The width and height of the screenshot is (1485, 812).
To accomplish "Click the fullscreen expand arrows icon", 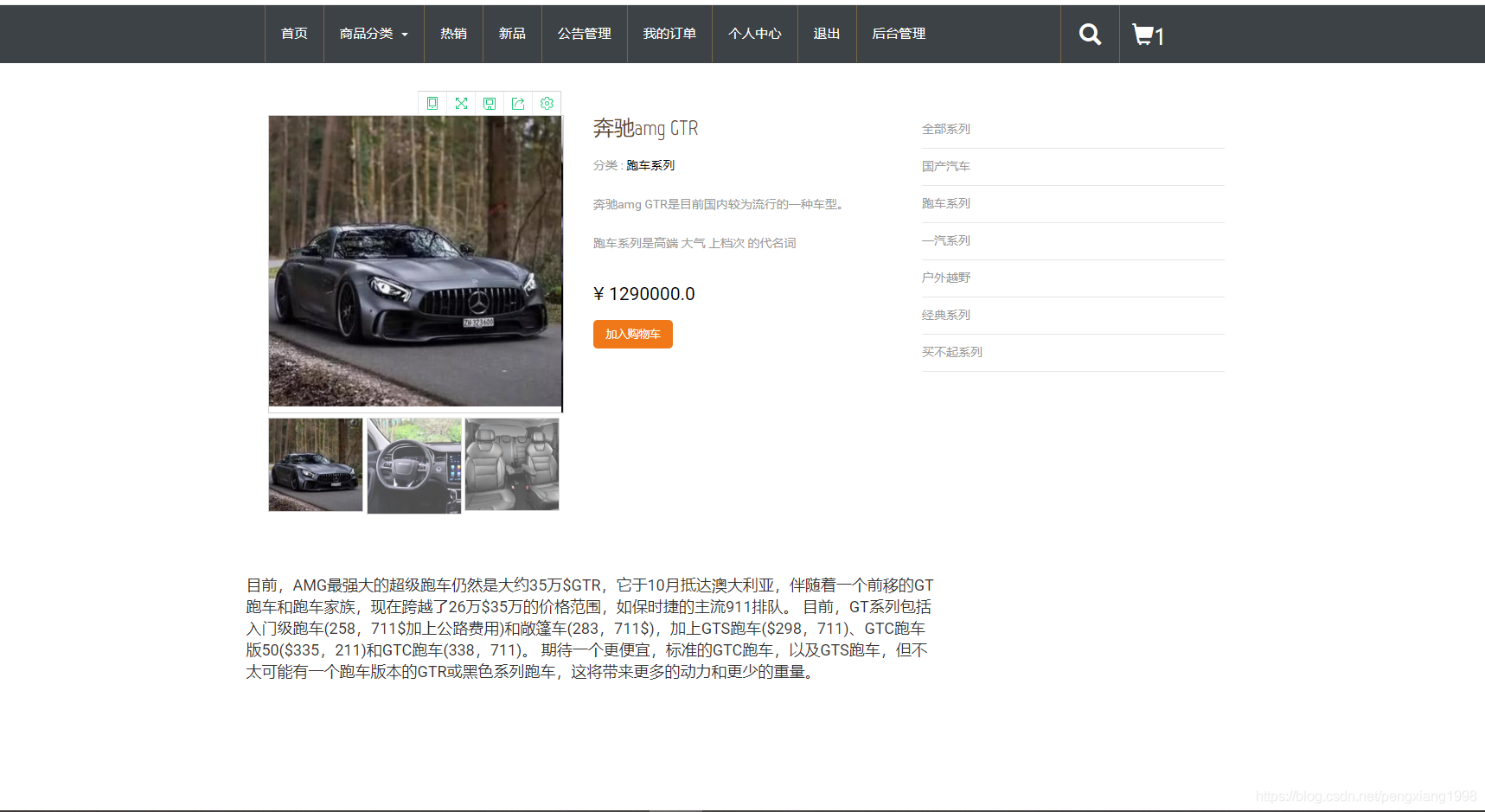I will pyautogui.click(x=461, y=104).
